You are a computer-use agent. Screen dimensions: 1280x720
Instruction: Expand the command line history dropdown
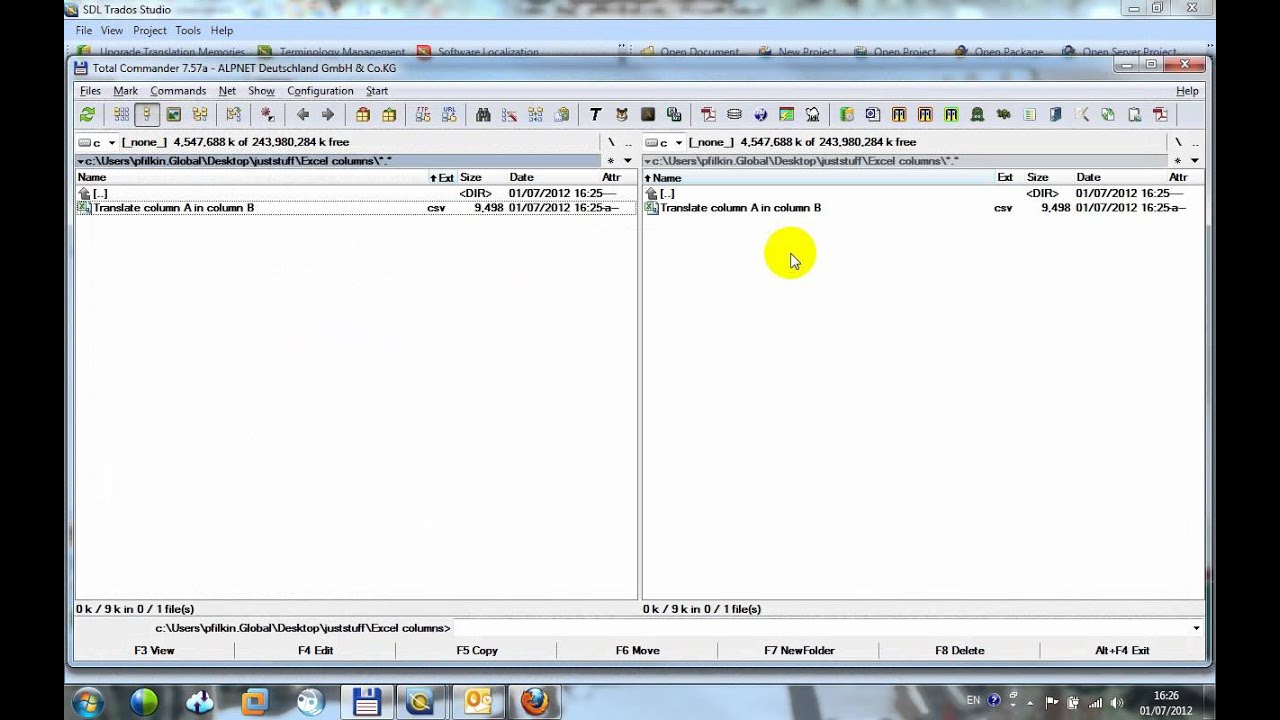1196,628
